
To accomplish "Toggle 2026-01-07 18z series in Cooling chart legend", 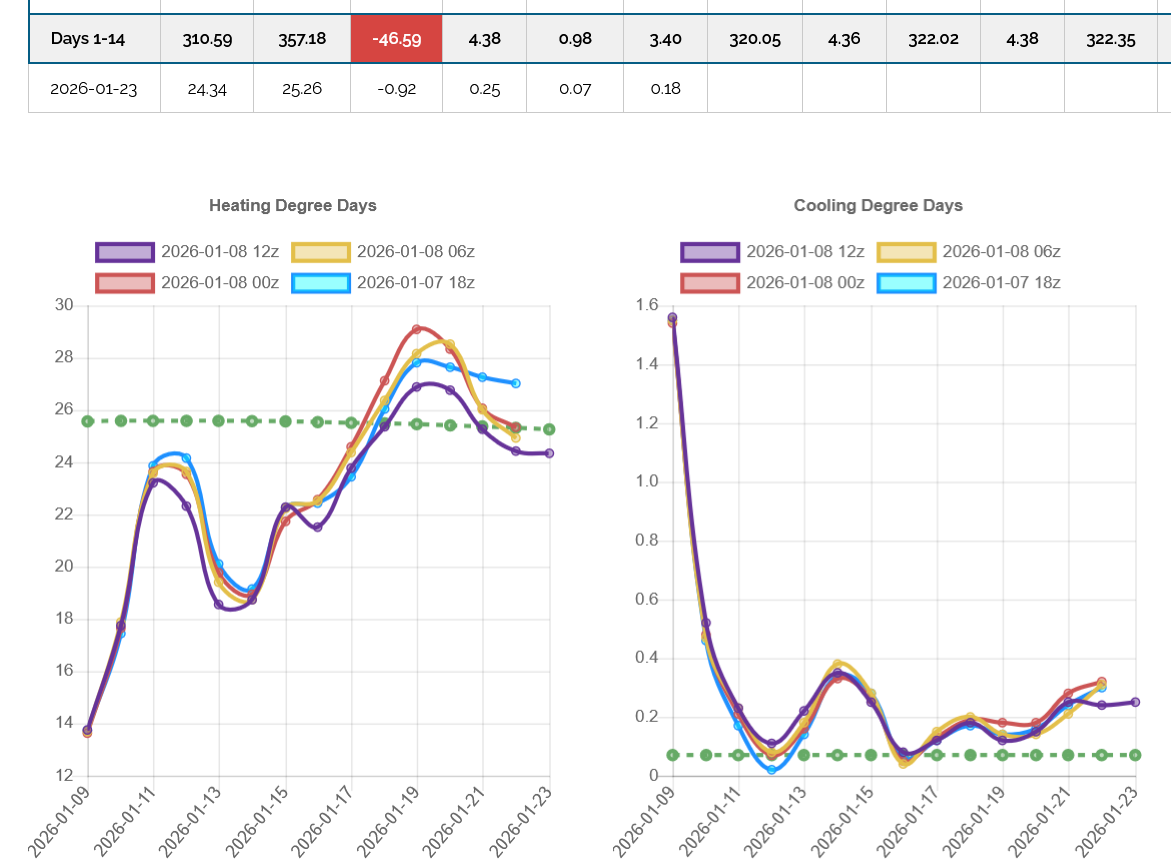I will pyautogui.click(x=906, y=282).
